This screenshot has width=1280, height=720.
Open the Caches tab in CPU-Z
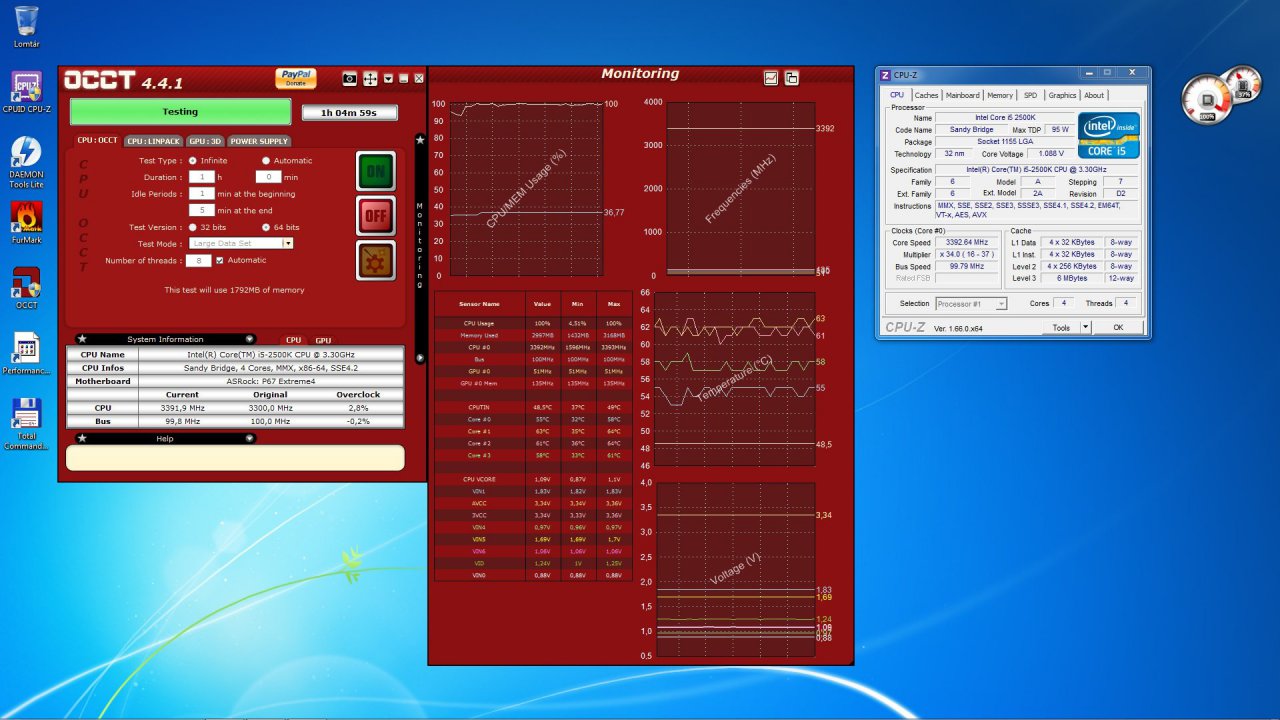point(926,95)
